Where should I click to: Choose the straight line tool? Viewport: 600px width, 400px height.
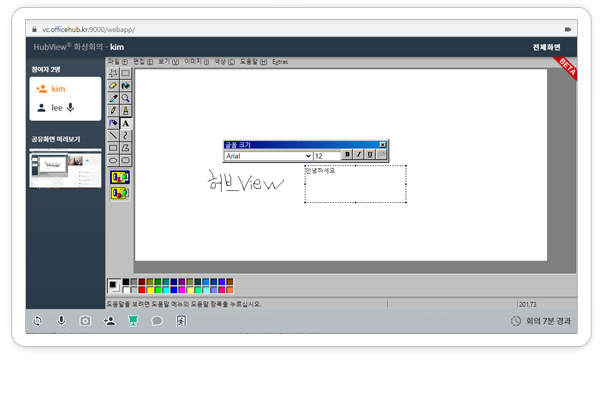(113, 136)
